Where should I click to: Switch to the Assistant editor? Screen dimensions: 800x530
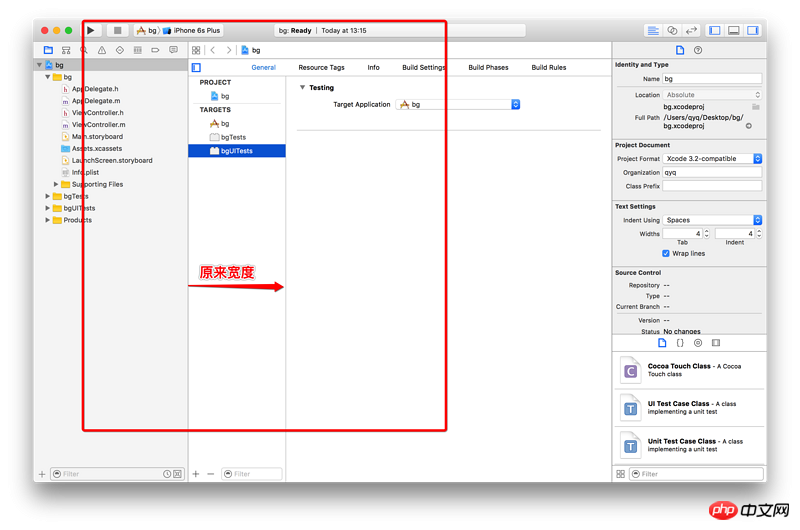click(672, 31)
